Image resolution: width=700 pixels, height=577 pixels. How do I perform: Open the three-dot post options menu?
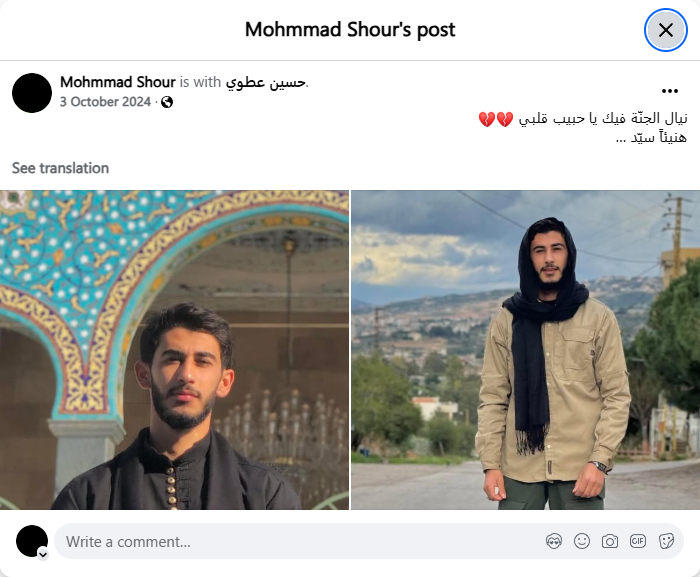pyautogui.click(x=670, y=91)
